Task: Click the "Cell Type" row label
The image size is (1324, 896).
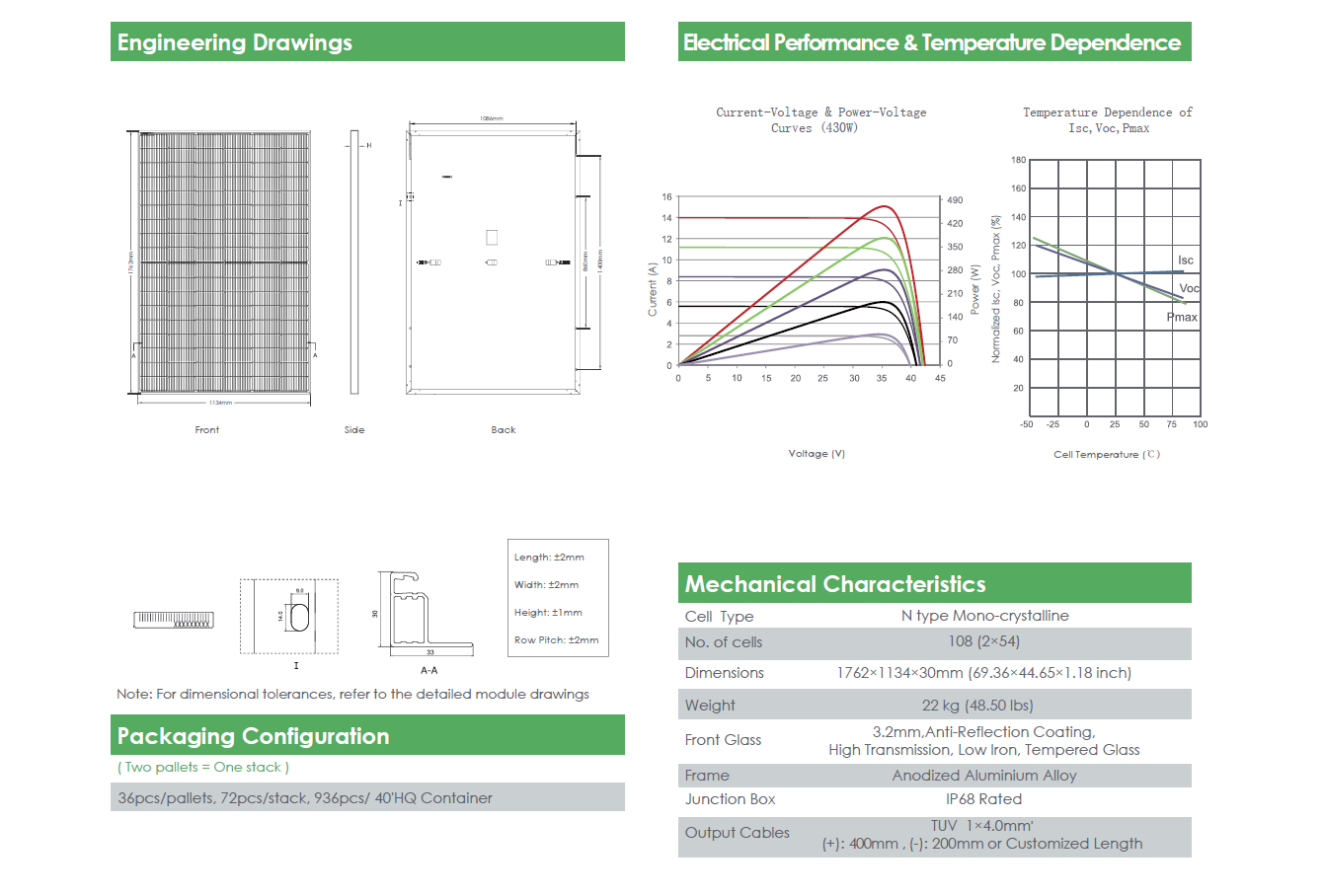Action: [719, 616]
